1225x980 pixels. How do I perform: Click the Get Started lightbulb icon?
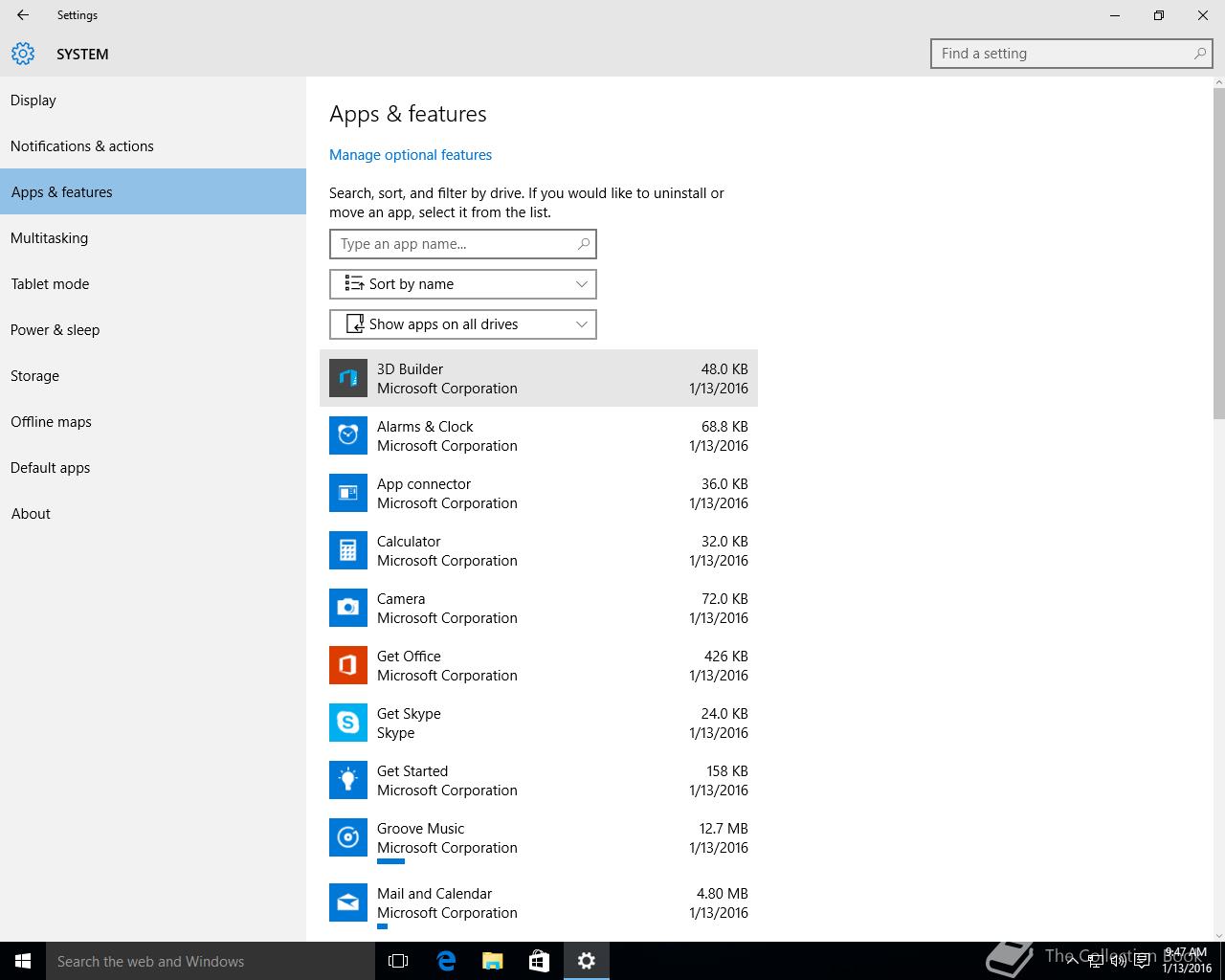point(348,780)
